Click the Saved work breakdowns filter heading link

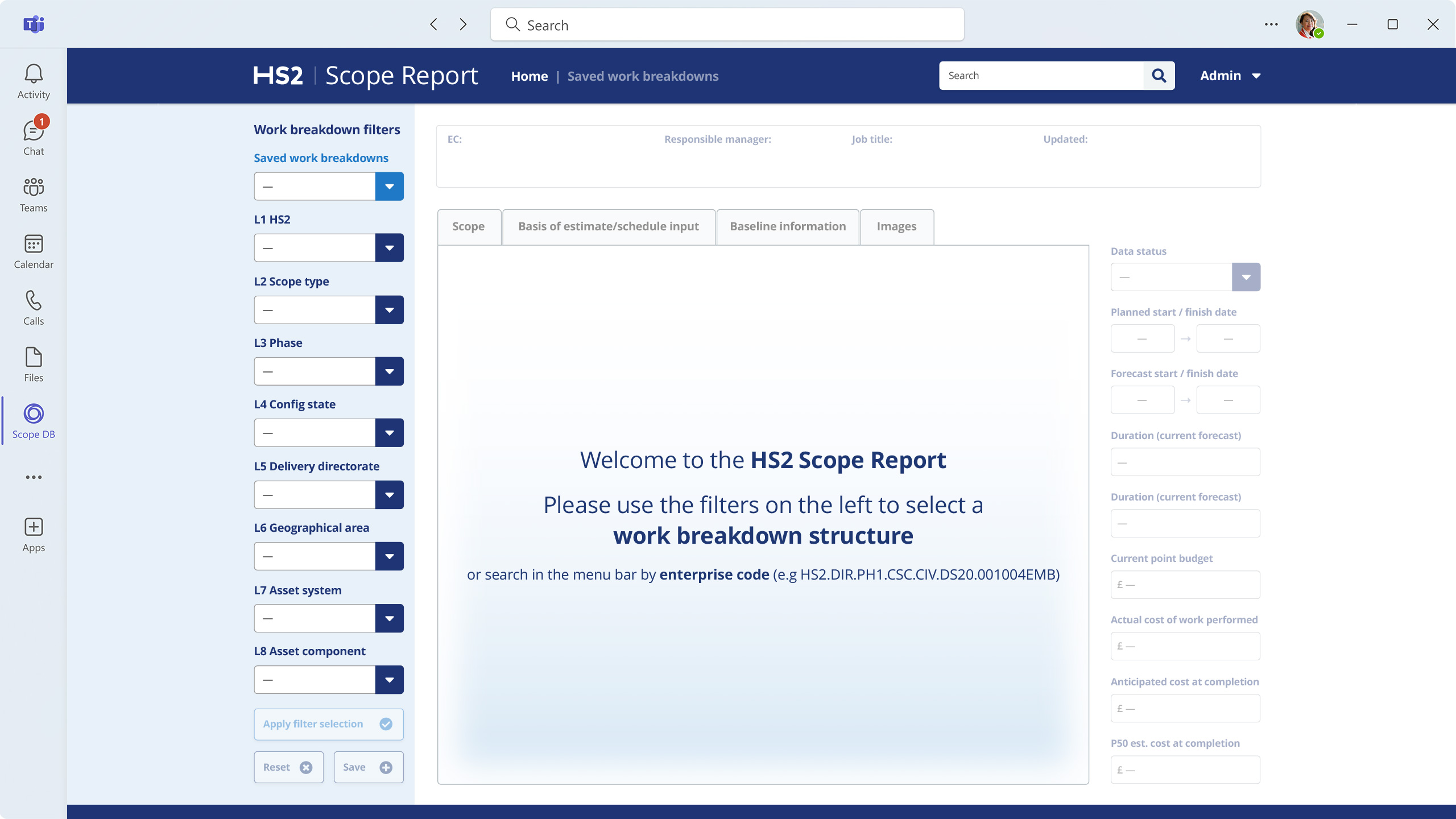point(321,158)
